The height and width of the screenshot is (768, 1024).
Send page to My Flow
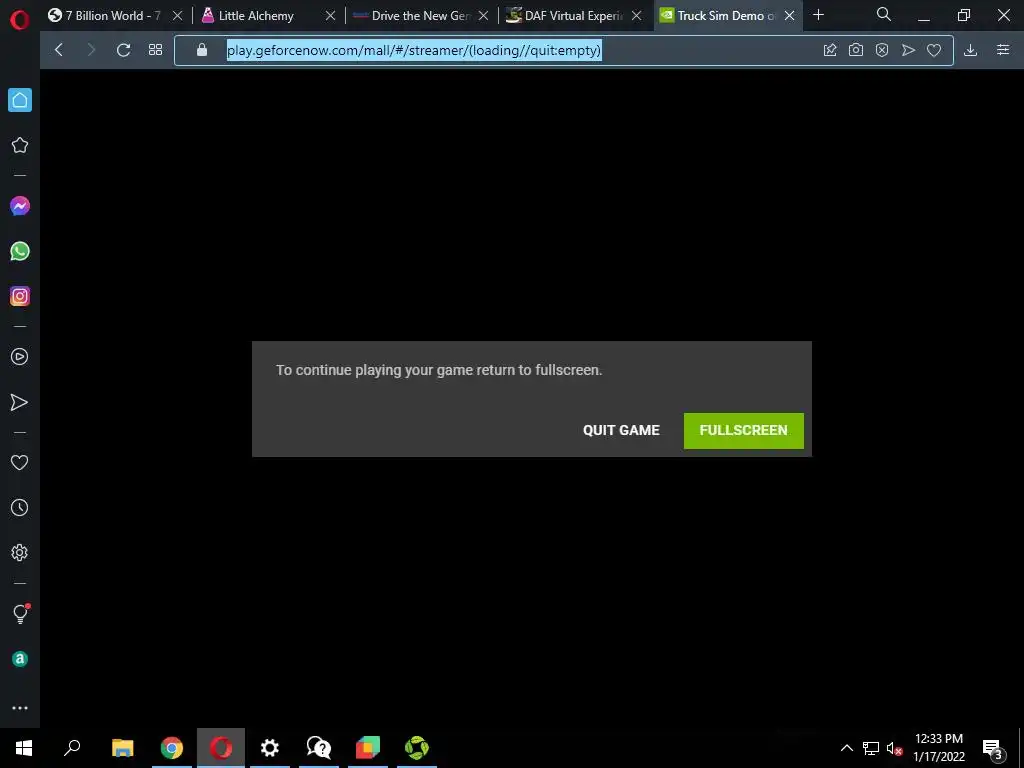pos(908,50)
